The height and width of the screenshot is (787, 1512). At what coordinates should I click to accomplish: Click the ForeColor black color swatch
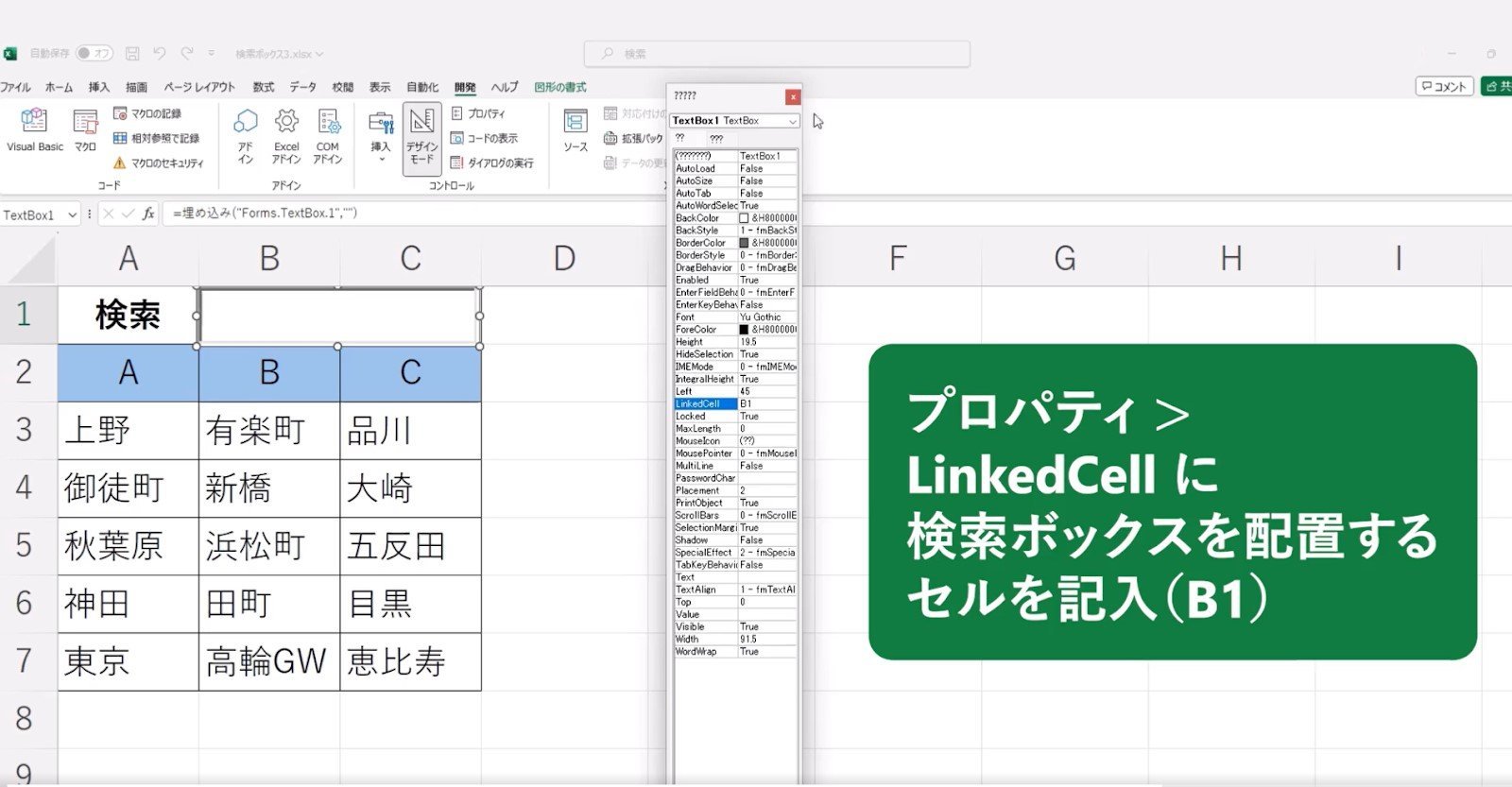tap(744, 330)
